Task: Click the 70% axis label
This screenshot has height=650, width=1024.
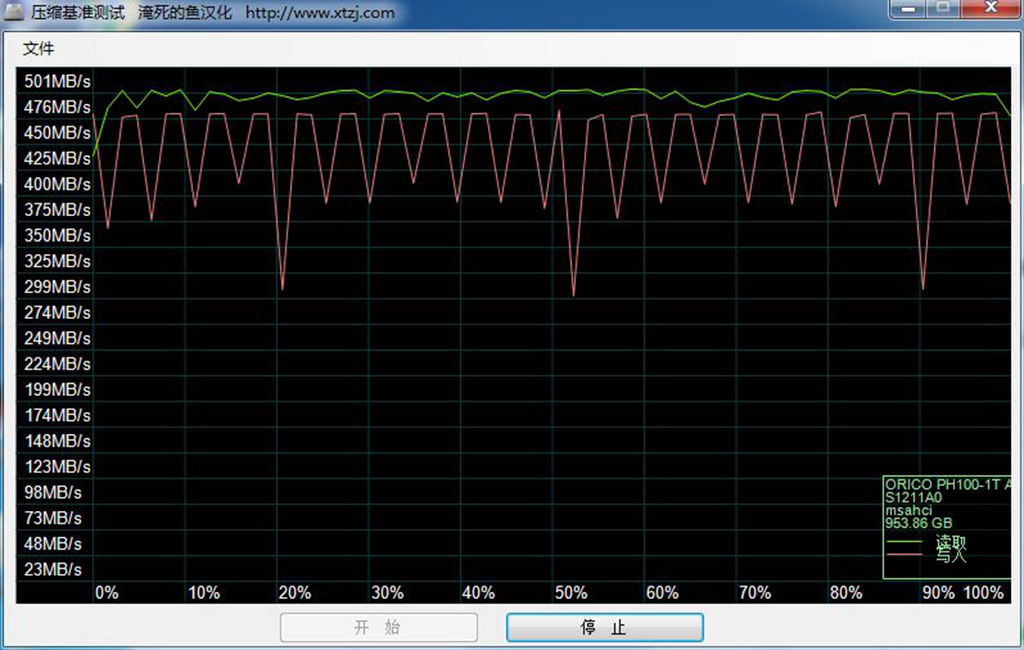Action: point(755,593)
